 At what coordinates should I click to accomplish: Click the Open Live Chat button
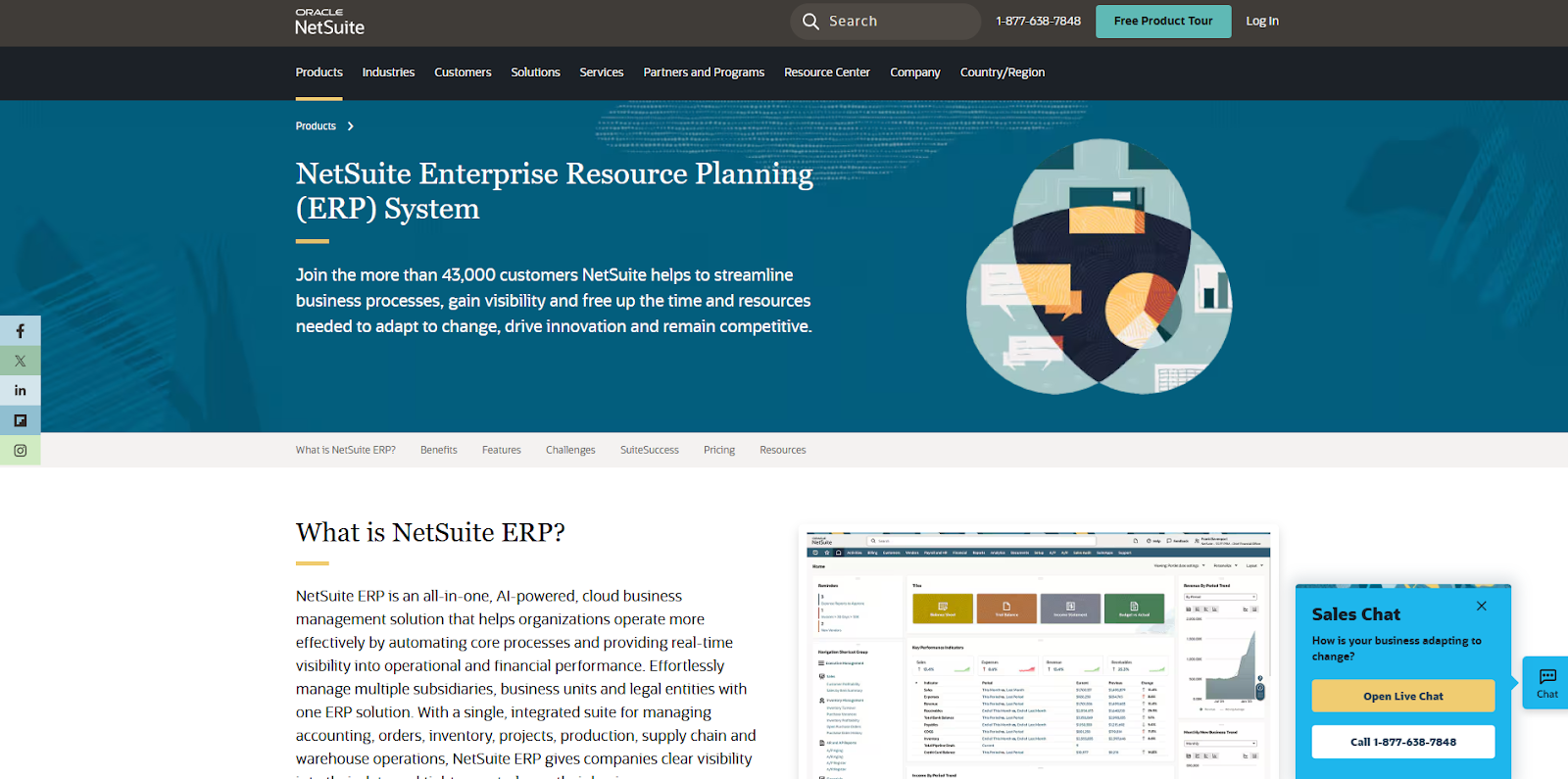1403,696
